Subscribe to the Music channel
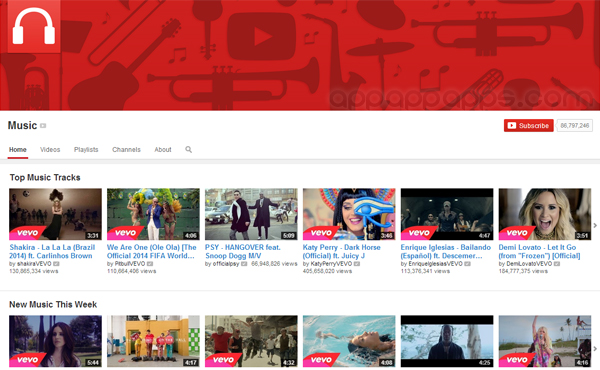 click(528, 126)
